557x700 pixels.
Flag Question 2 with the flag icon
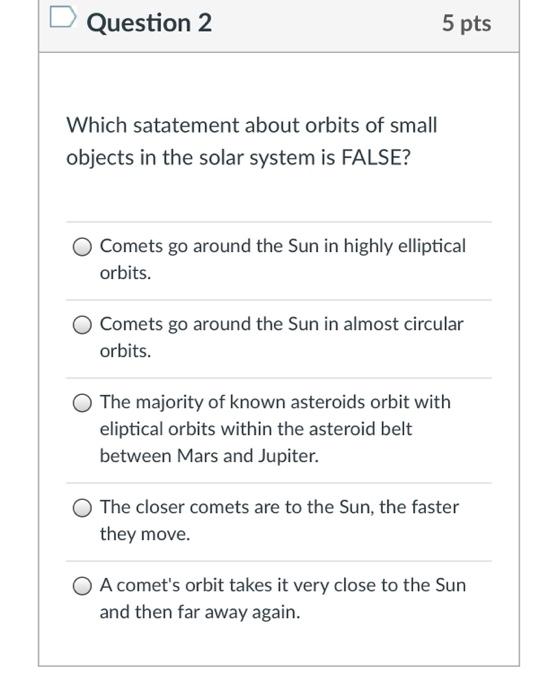[62, 17]
